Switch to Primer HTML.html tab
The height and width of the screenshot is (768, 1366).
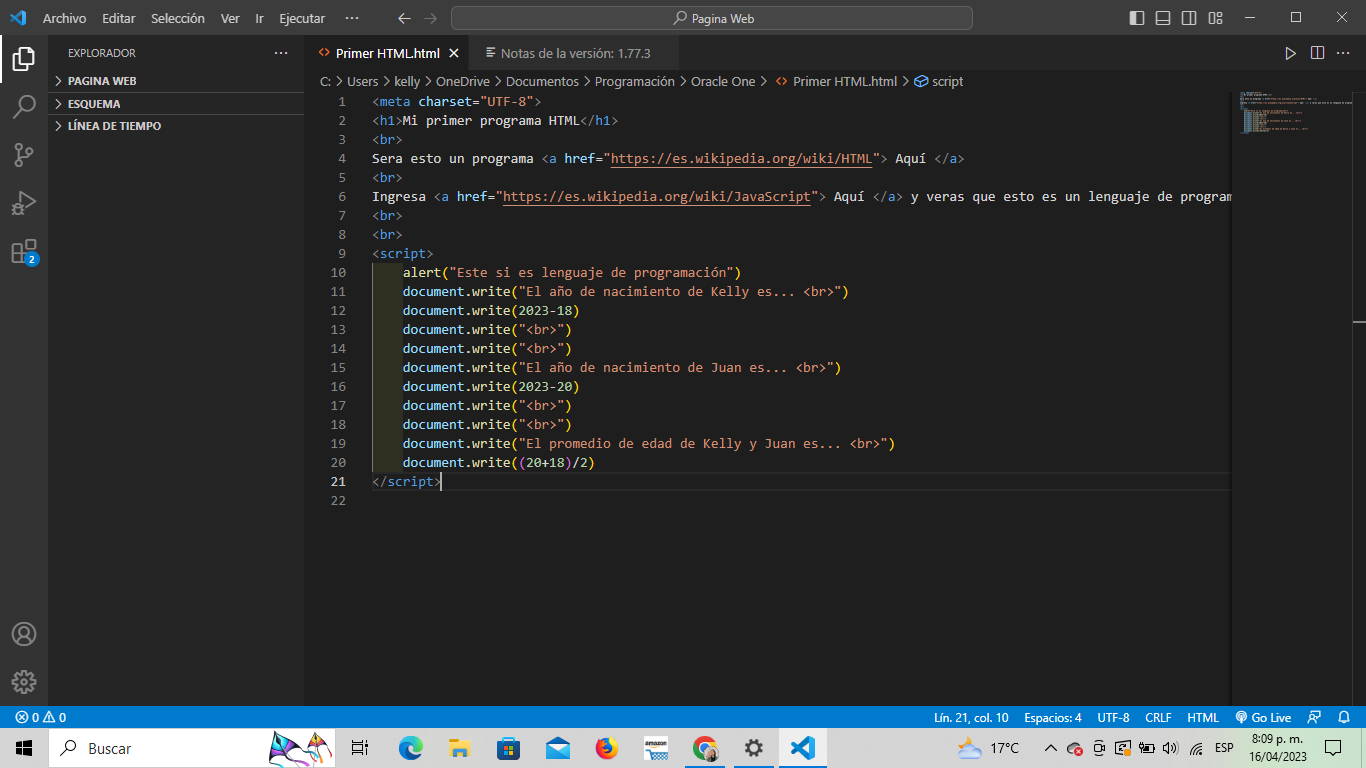pos(387,53)
